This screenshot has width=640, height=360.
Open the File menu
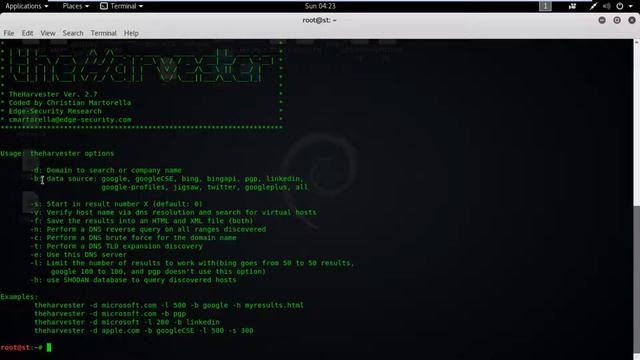pyautogui.click(x=9, y=33)
